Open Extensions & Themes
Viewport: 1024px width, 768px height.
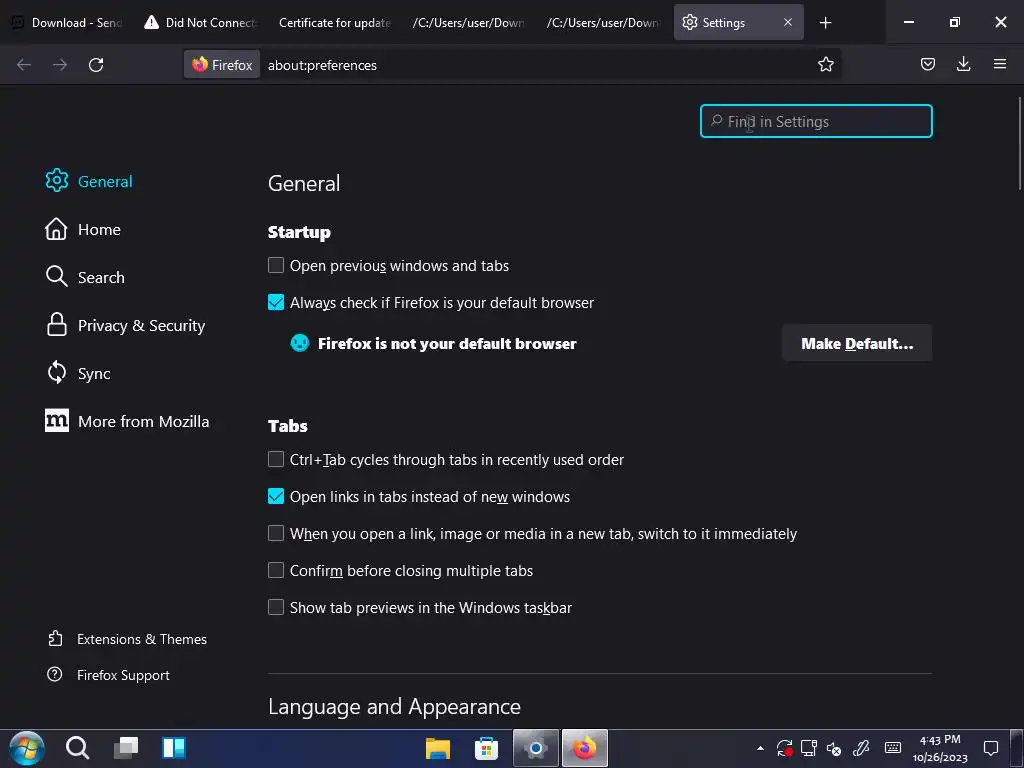[x=127, y=639]
